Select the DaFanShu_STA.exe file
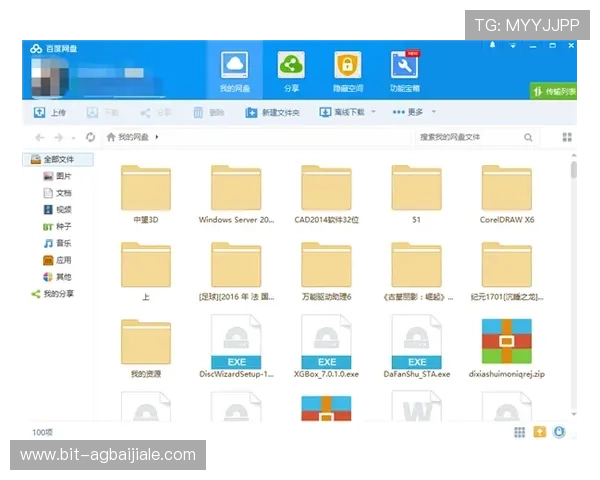This screenshot has width=600, height=480. pos(417,346)
